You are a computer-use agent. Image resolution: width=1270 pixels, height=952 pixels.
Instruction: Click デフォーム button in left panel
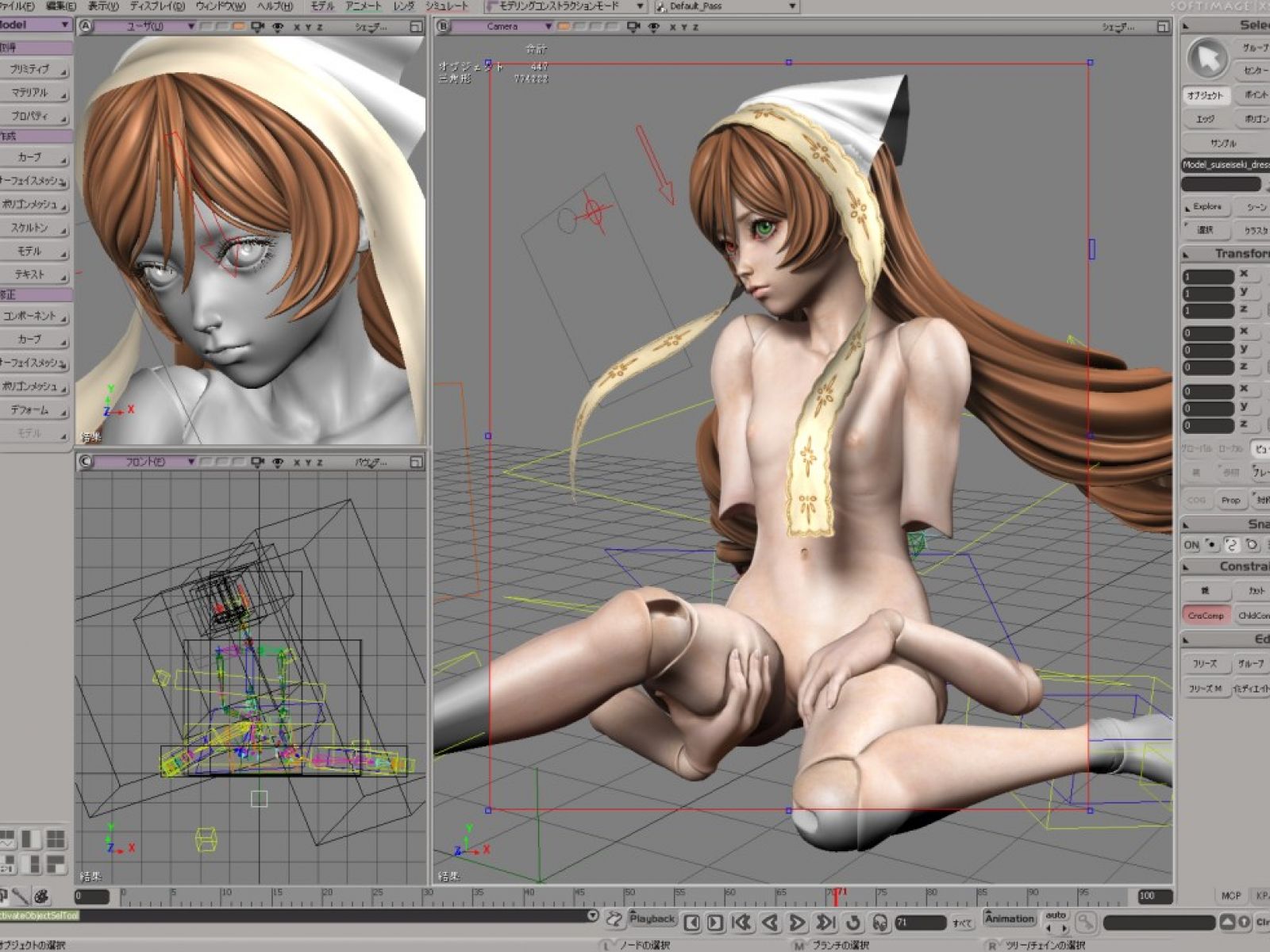pyautogui.click(x=33, y=410)
